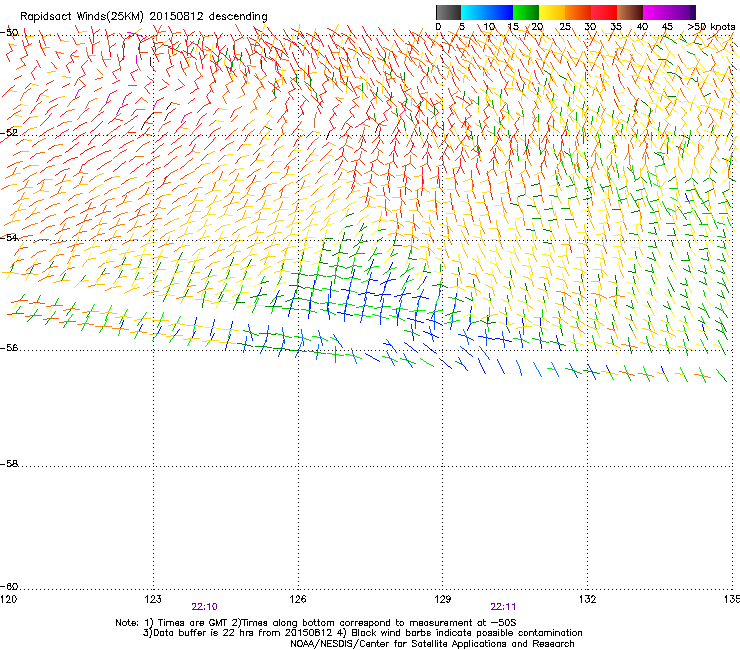
Task: Click the longitude label '126'
Action: coord(298,599)
